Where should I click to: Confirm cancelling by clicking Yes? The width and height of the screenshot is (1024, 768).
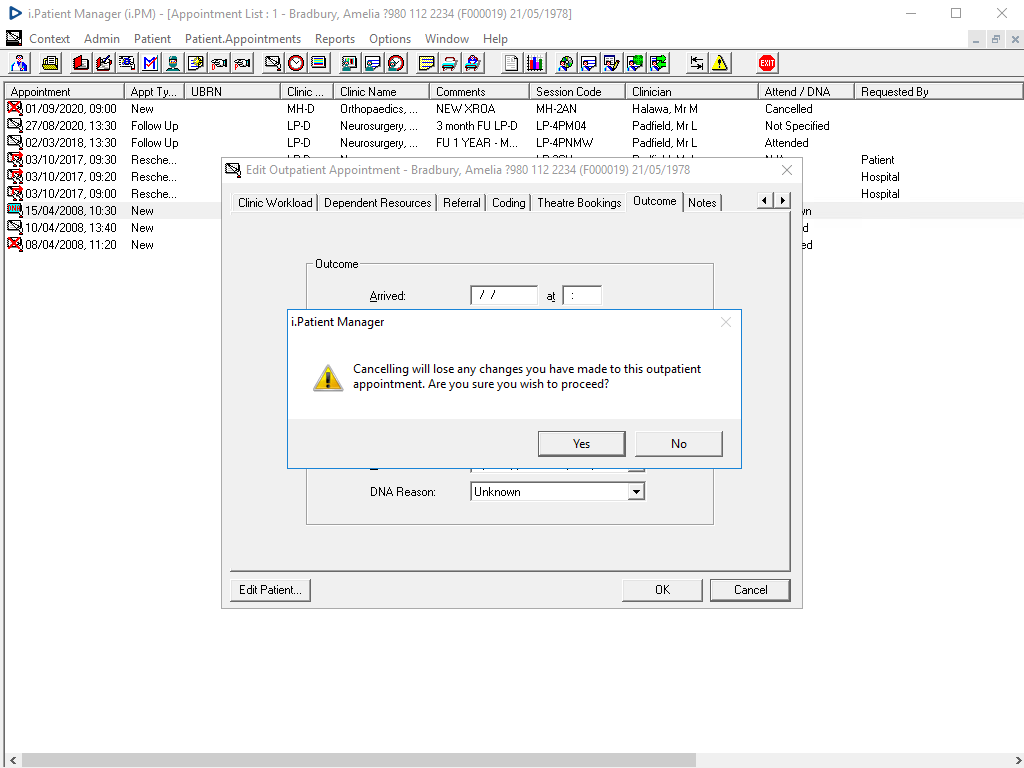point(581,444)
